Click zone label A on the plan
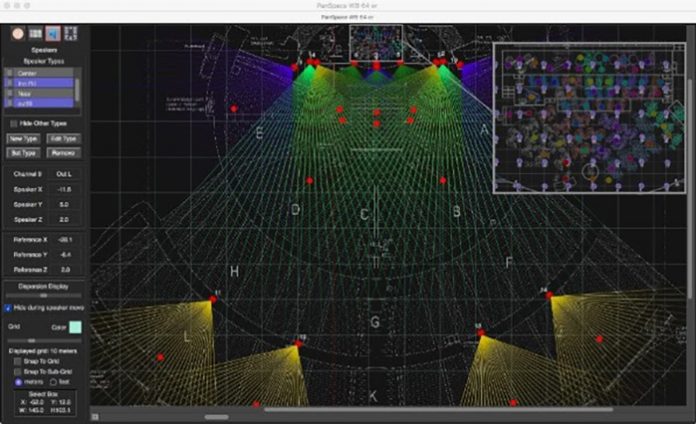Screen dimensions: 696x424 484,130
